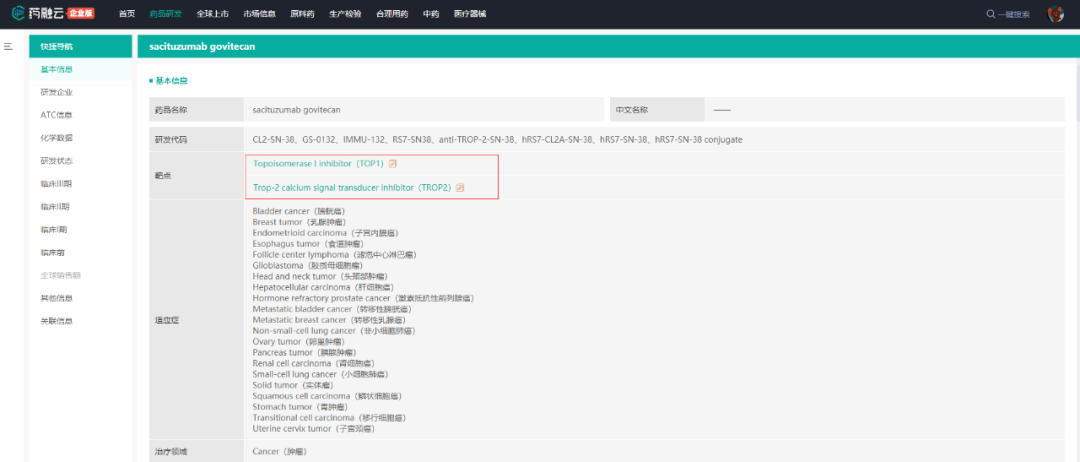Click Breast tumor indication text

click(x=300, y=222)
